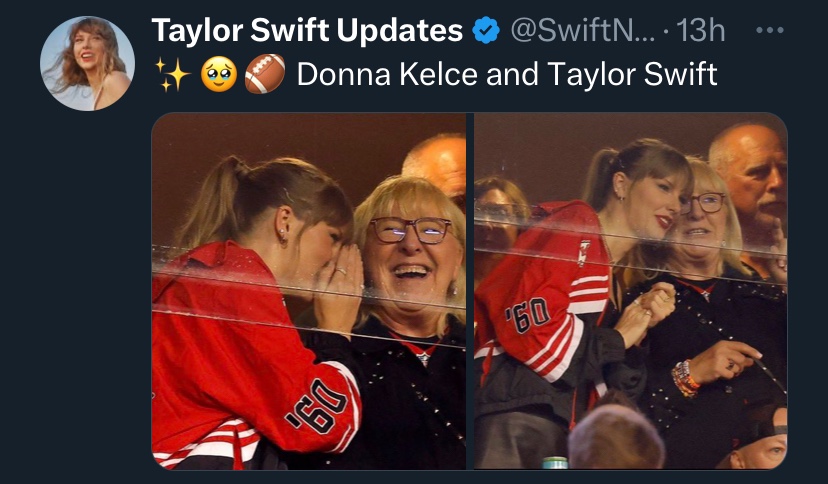Open the tweet's three-dot more options menu

pyautogui.click(x=770, y=30)
